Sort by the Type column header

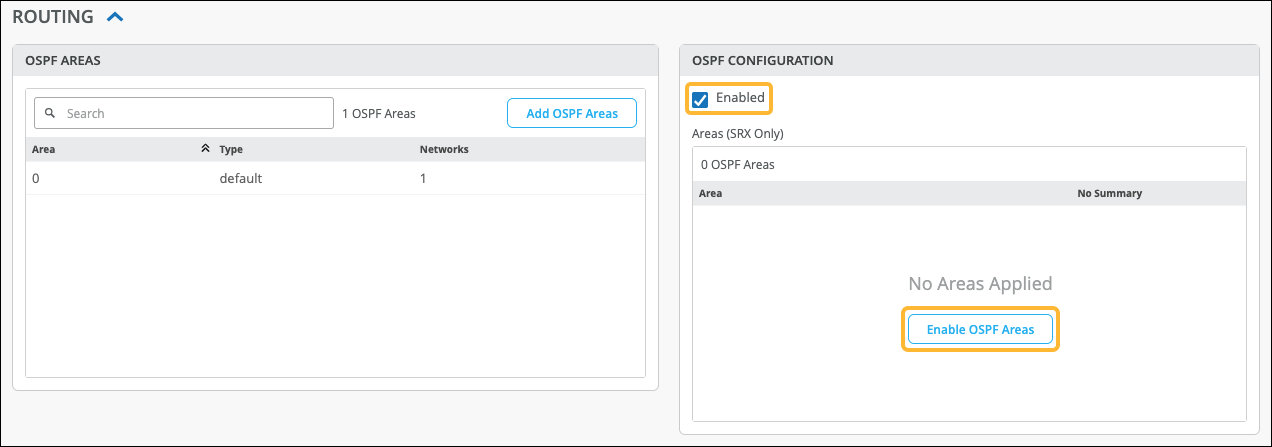(x=231, y=149)
